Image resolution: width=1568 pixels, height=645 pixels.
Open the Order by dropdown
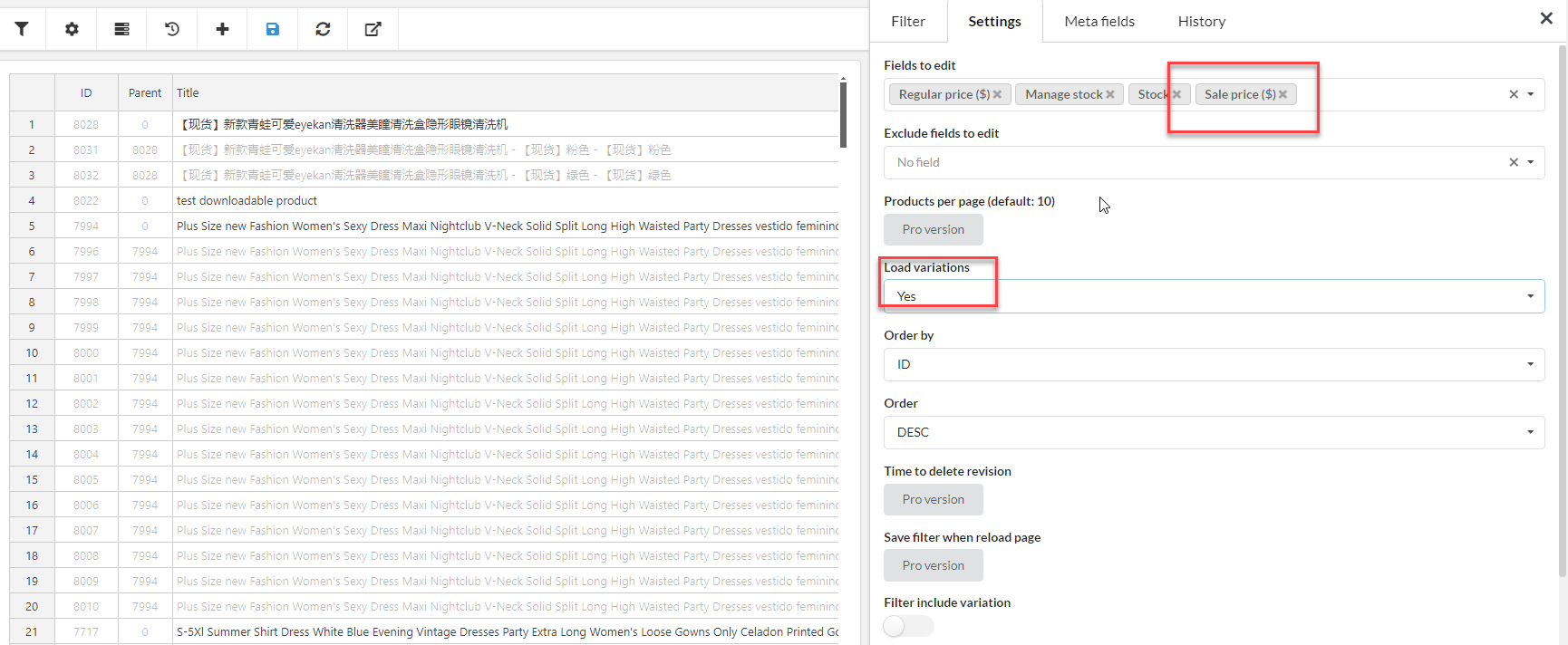point(1214,364)
